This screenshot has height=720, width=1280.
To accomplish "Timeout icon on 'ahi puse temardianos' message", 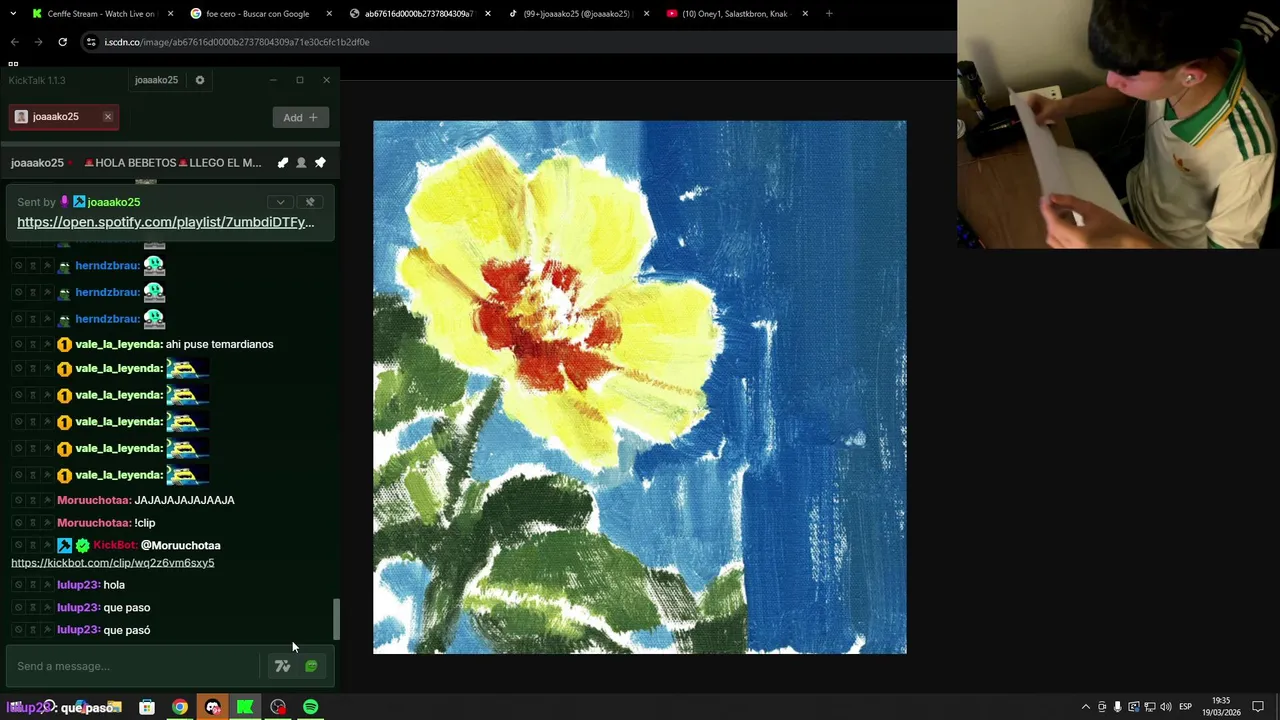I will 32,344.
